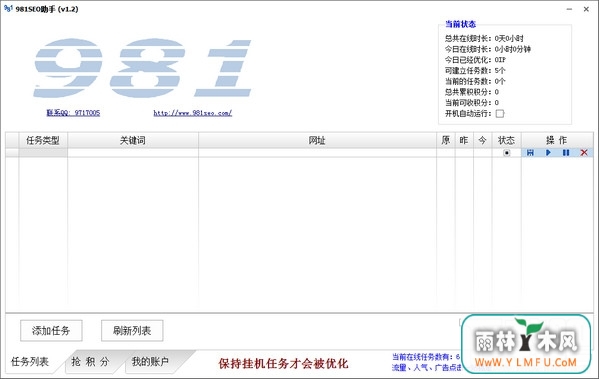This screenshot has width=599, height=379.
Task: Enable the 开机自动运行 checkbox
Action: click(x=500, y=113)
